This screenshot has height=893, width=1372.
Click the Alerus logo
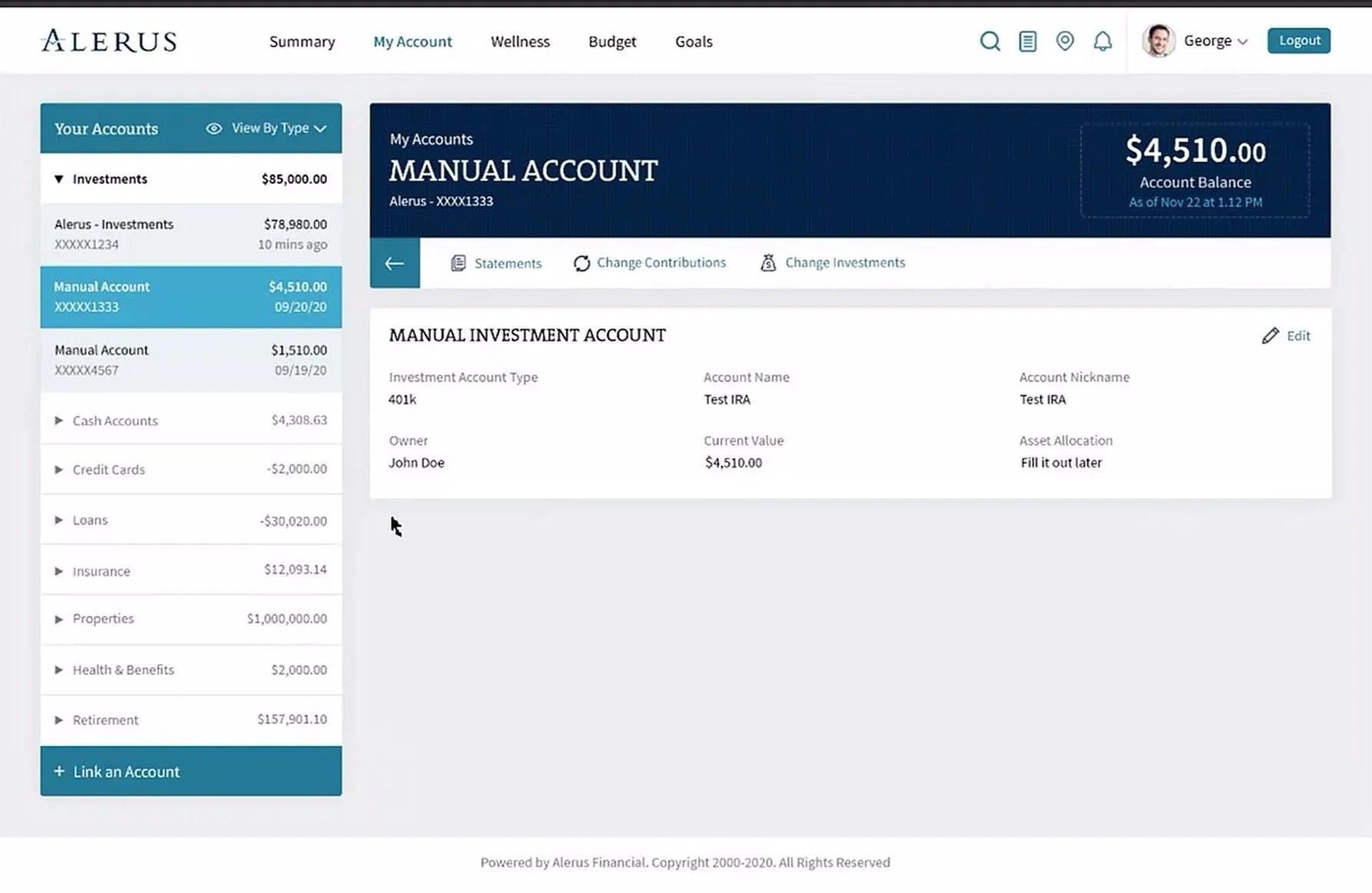click(x=108, y=41)
